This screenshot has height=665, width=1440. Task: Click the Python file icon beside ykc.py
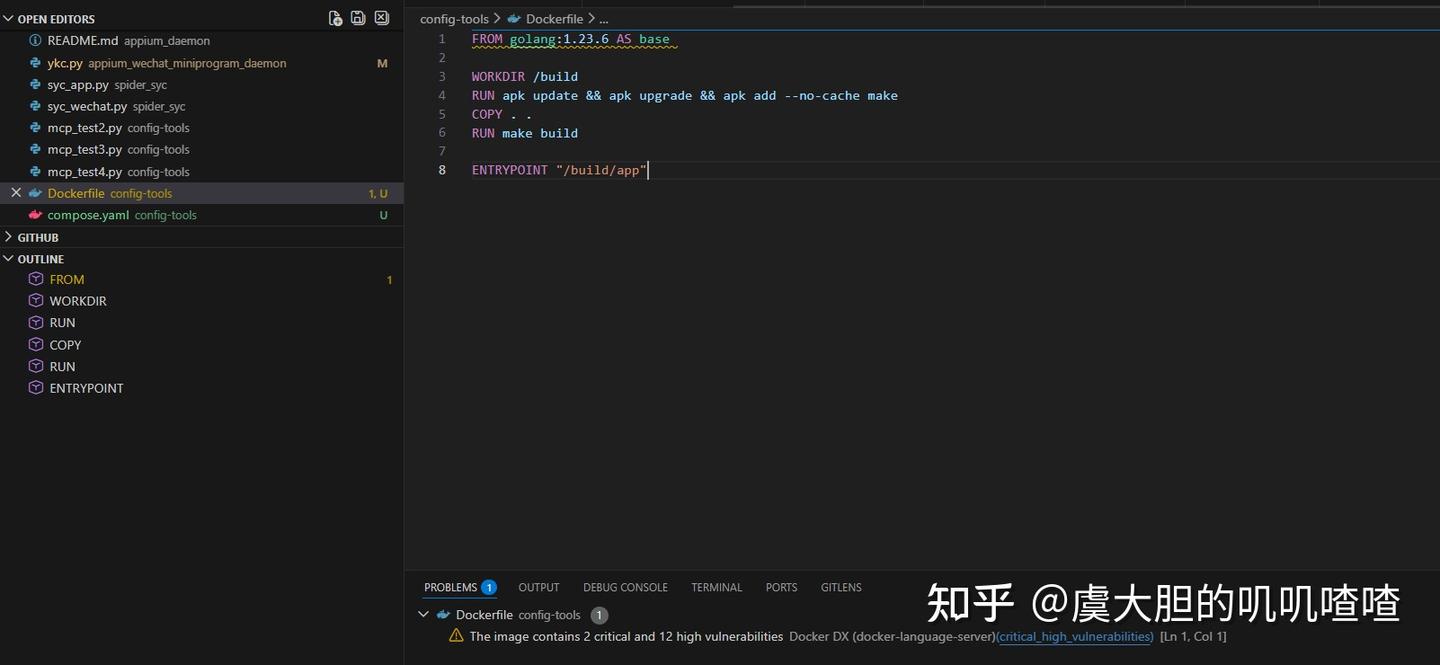point(36,62)
